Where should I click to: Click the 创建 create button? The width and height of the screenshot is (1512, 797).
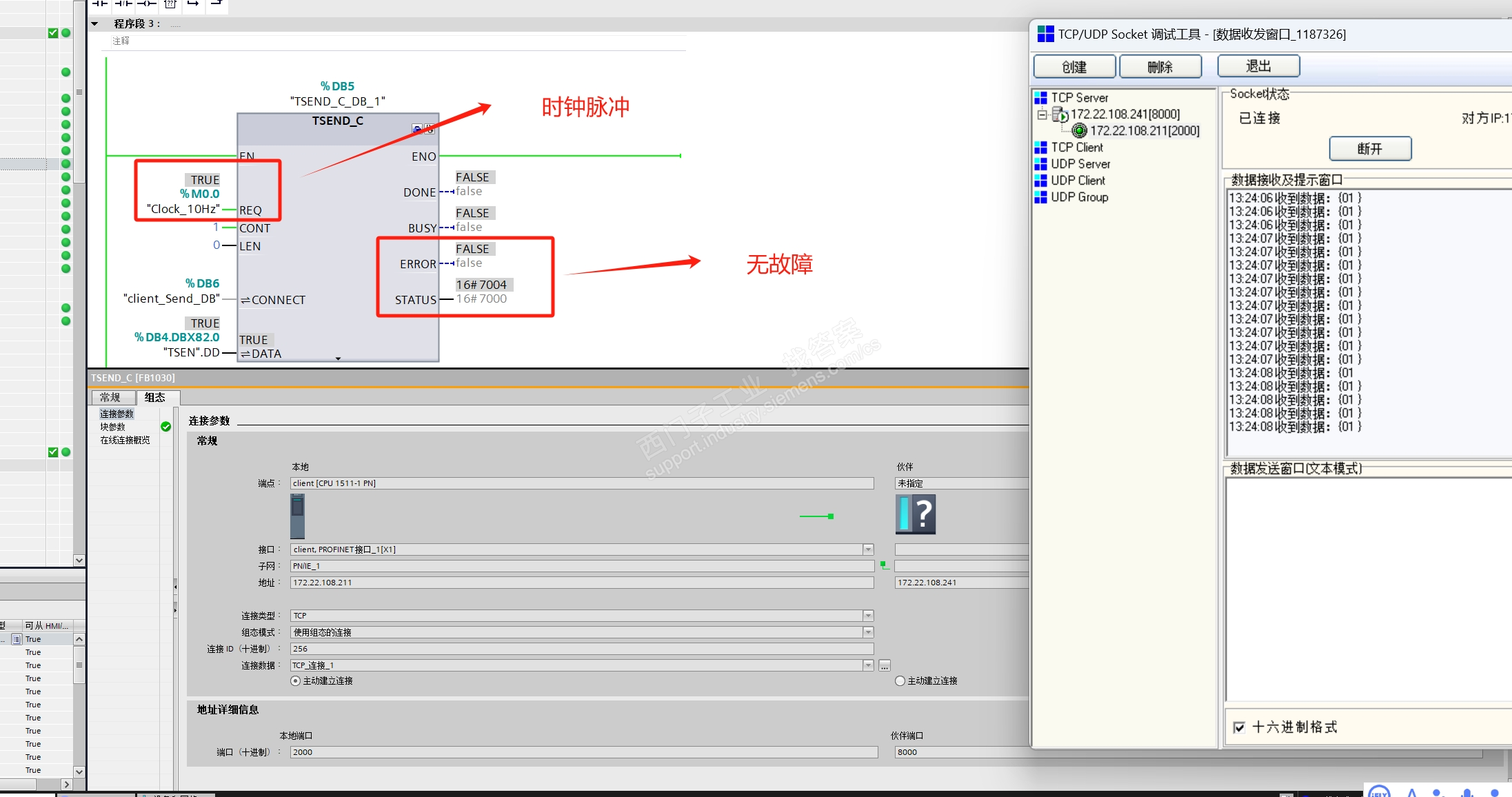coord(1073,67)
